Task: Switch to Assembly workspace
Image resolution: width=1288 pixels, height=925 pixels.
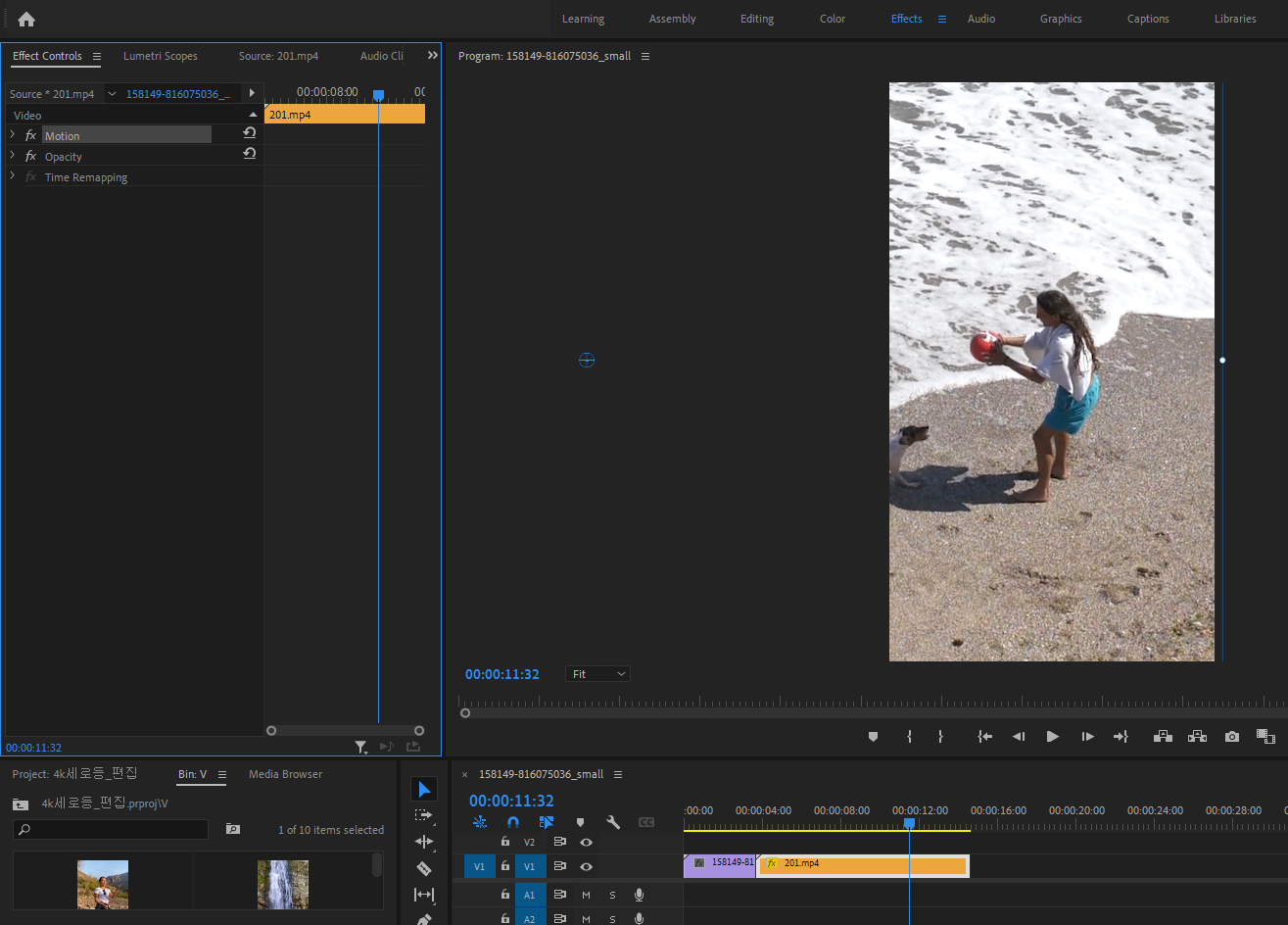Action: tap(672, 19)
